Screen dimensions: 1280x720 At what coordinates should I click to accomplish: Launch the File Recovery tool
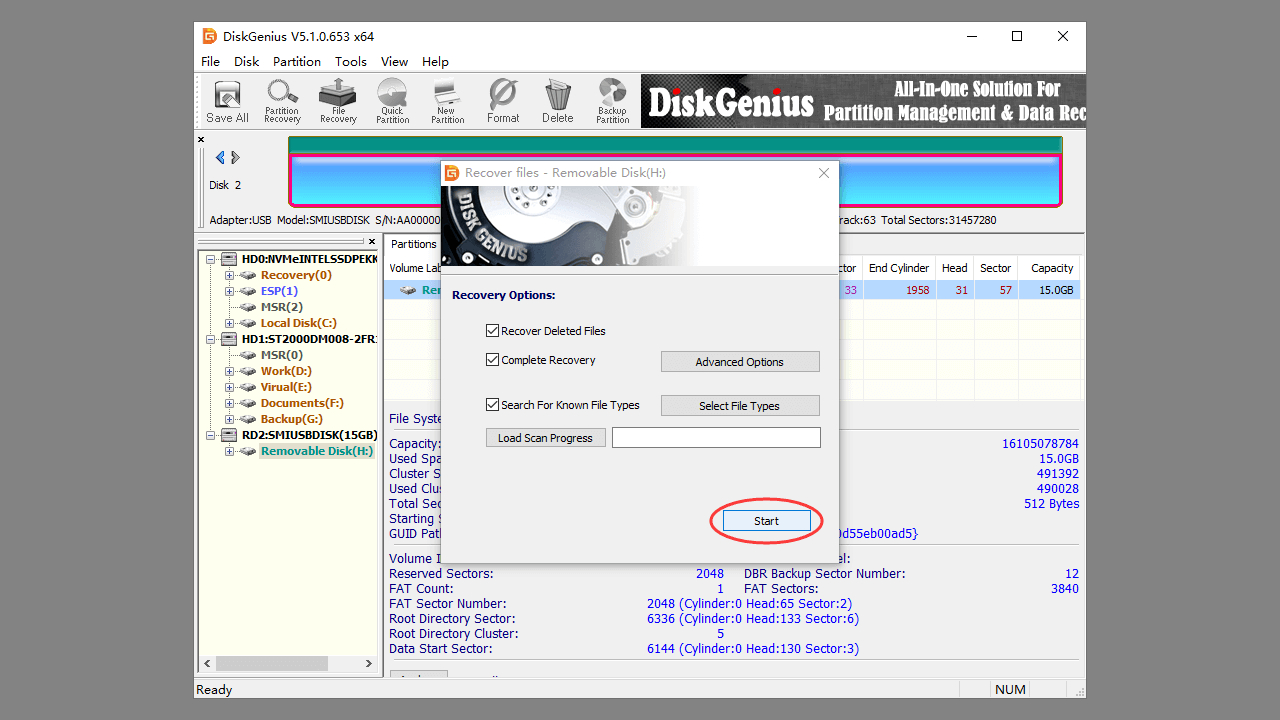point(338,102)
